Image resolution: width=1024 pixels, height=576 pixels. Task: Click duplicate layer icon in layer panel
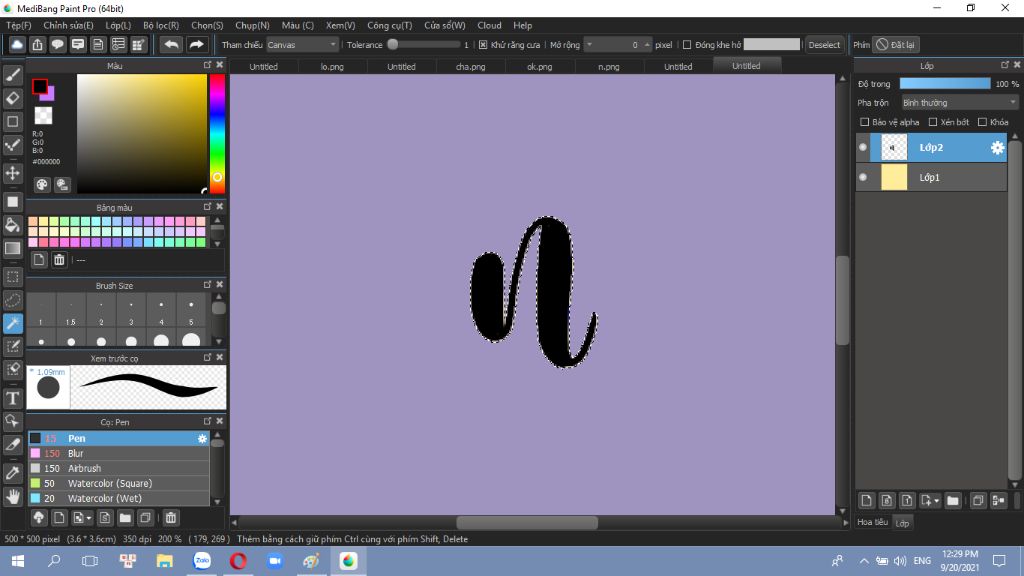978,501
